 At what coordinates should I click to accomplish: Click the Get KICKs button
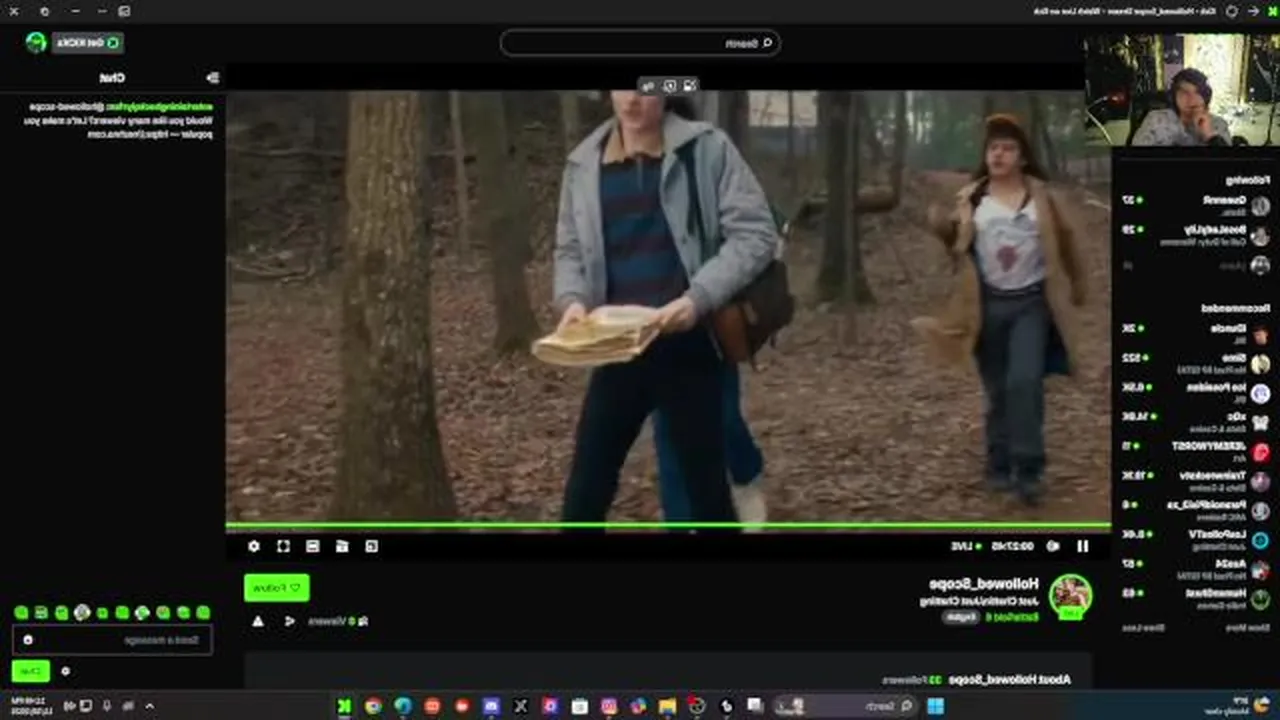tap(88, 42)
